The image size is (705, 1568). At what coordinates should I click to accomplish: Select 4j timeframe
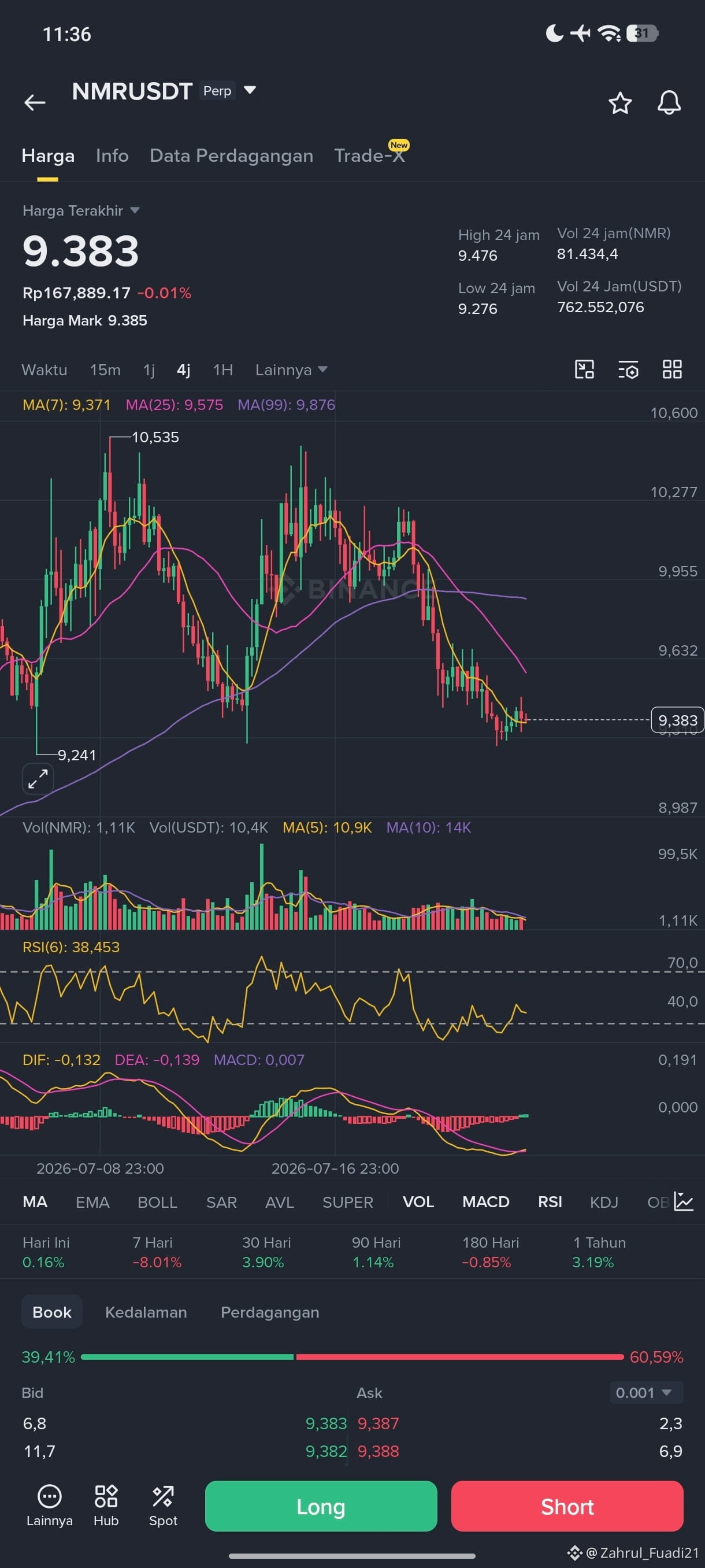(184, 370)
